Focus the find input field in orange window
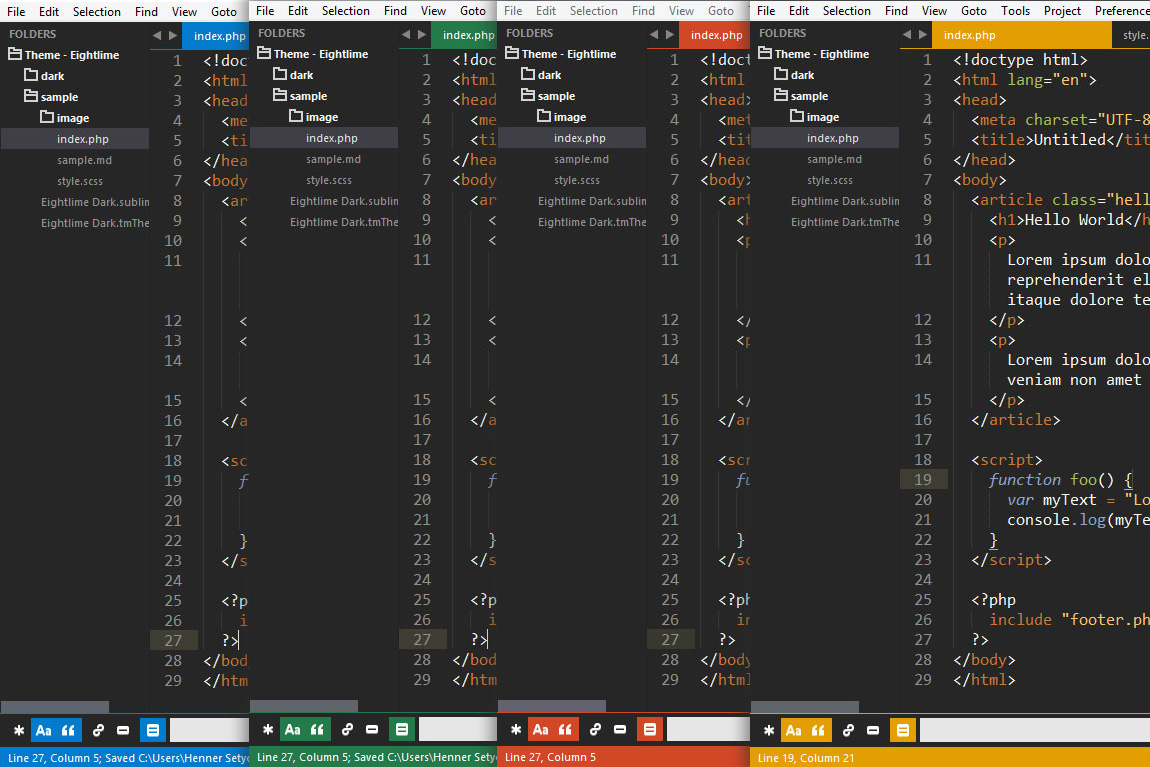Image resolution: width=1150 pixels, height=767 pixels. [x=1034, y=730]
